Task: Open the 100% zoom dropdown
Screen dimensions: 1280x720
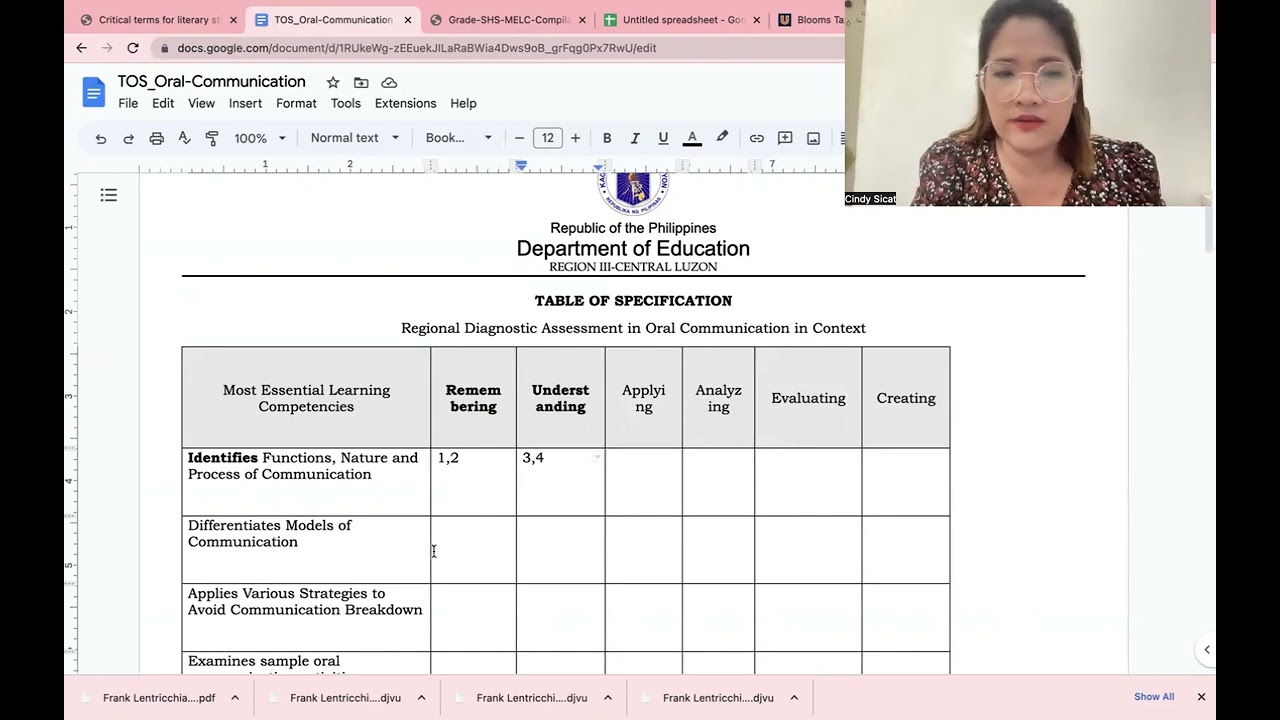Action: point(260,138)
